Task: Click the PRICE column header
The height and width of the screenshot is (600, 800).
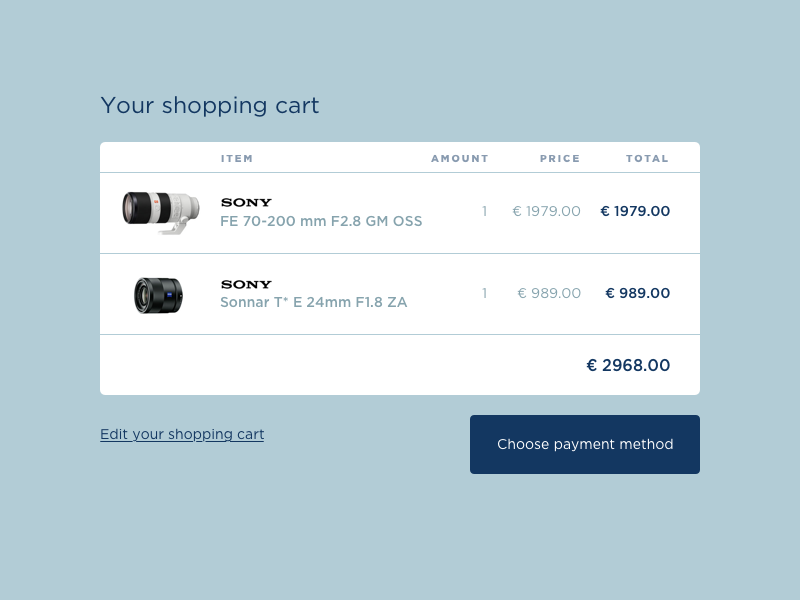Action: (560, 158)
